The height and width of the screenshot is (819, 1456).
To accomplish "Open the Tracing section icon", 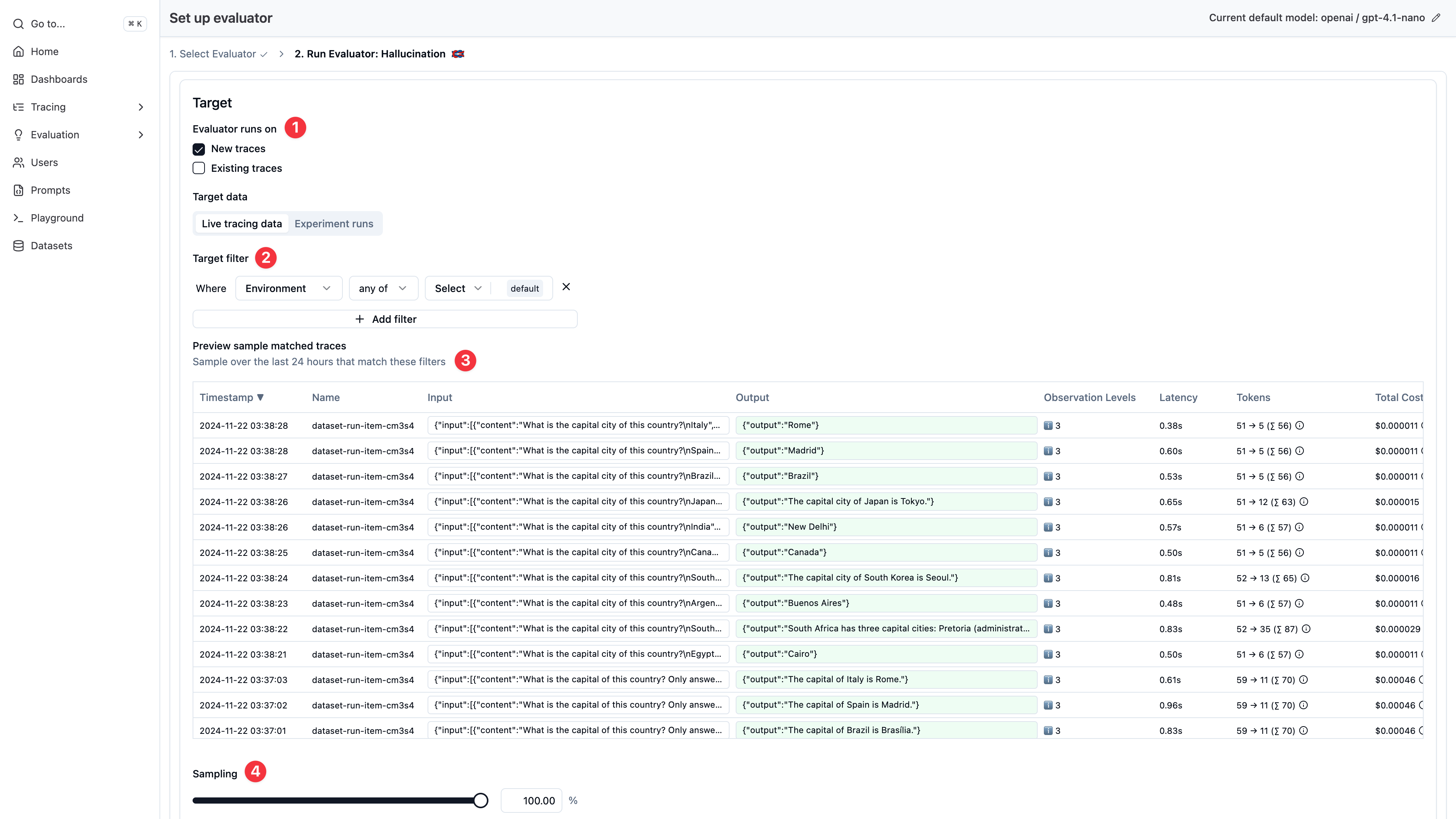I will (18, 107).
